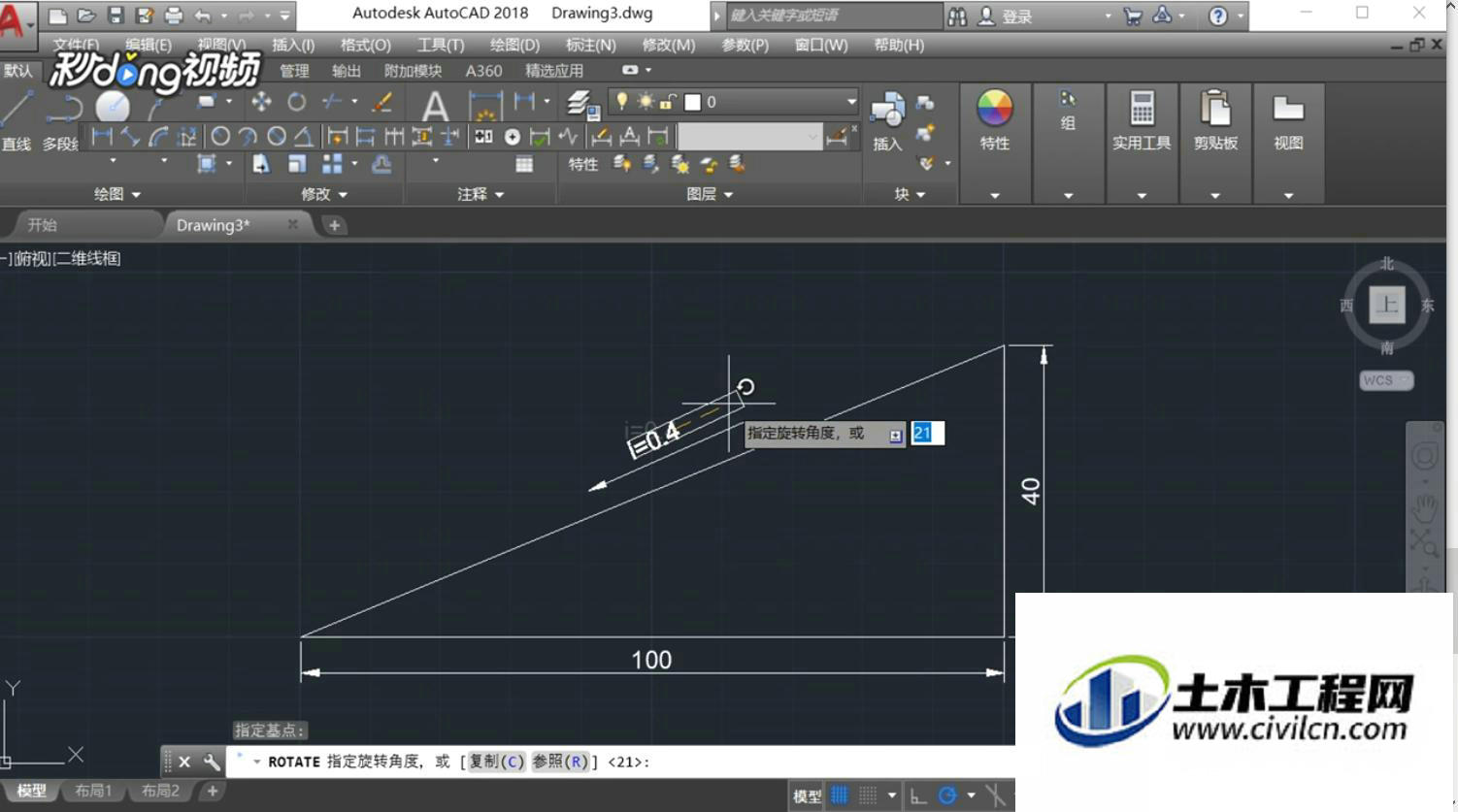Click the Pan hand icon in navigation bar
Viewport: 1458px width, 812px height.
1424,506
